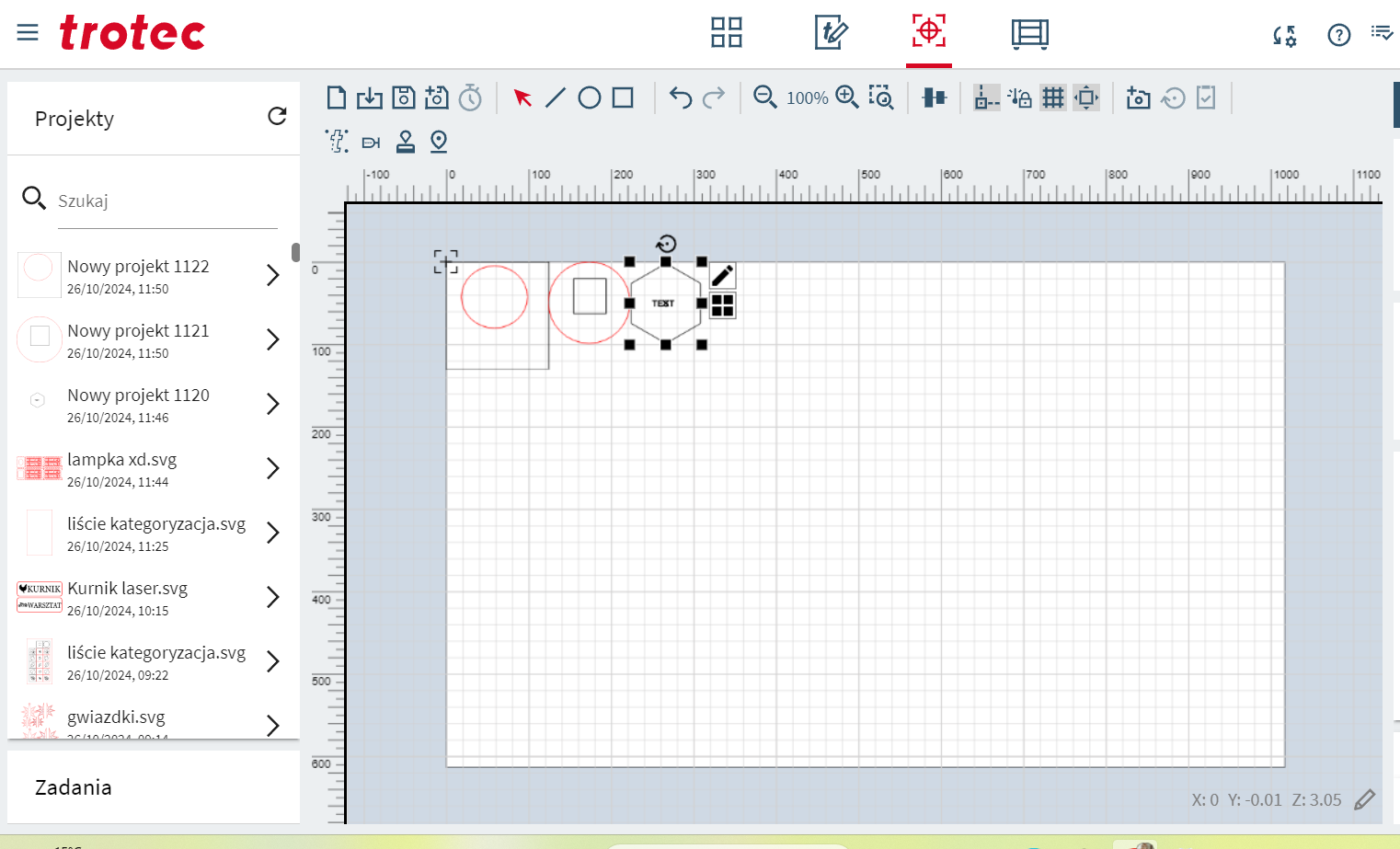Import a file into the workspace
Image resolution: width=1400 pixels, height=849 pixels.
click(370, 98)
